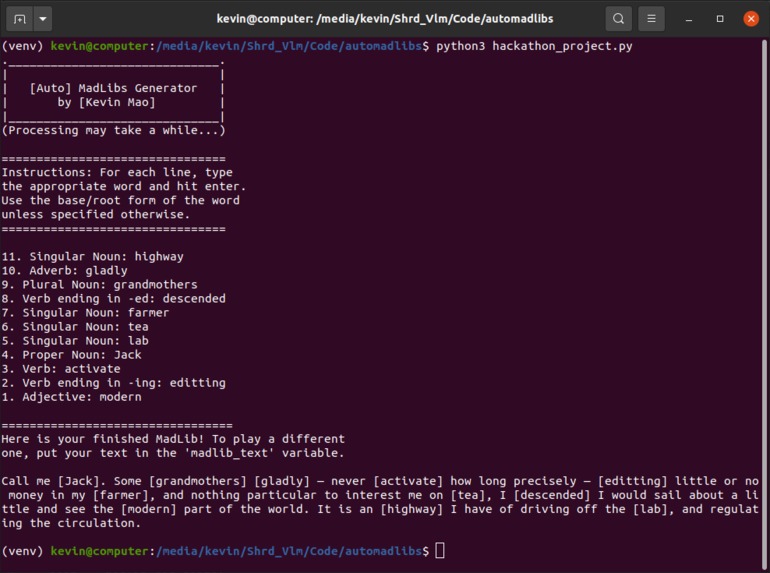Click '4. Proper Noun: Jack' line
Screen dimensions: 770x573
tap(72, 355)
